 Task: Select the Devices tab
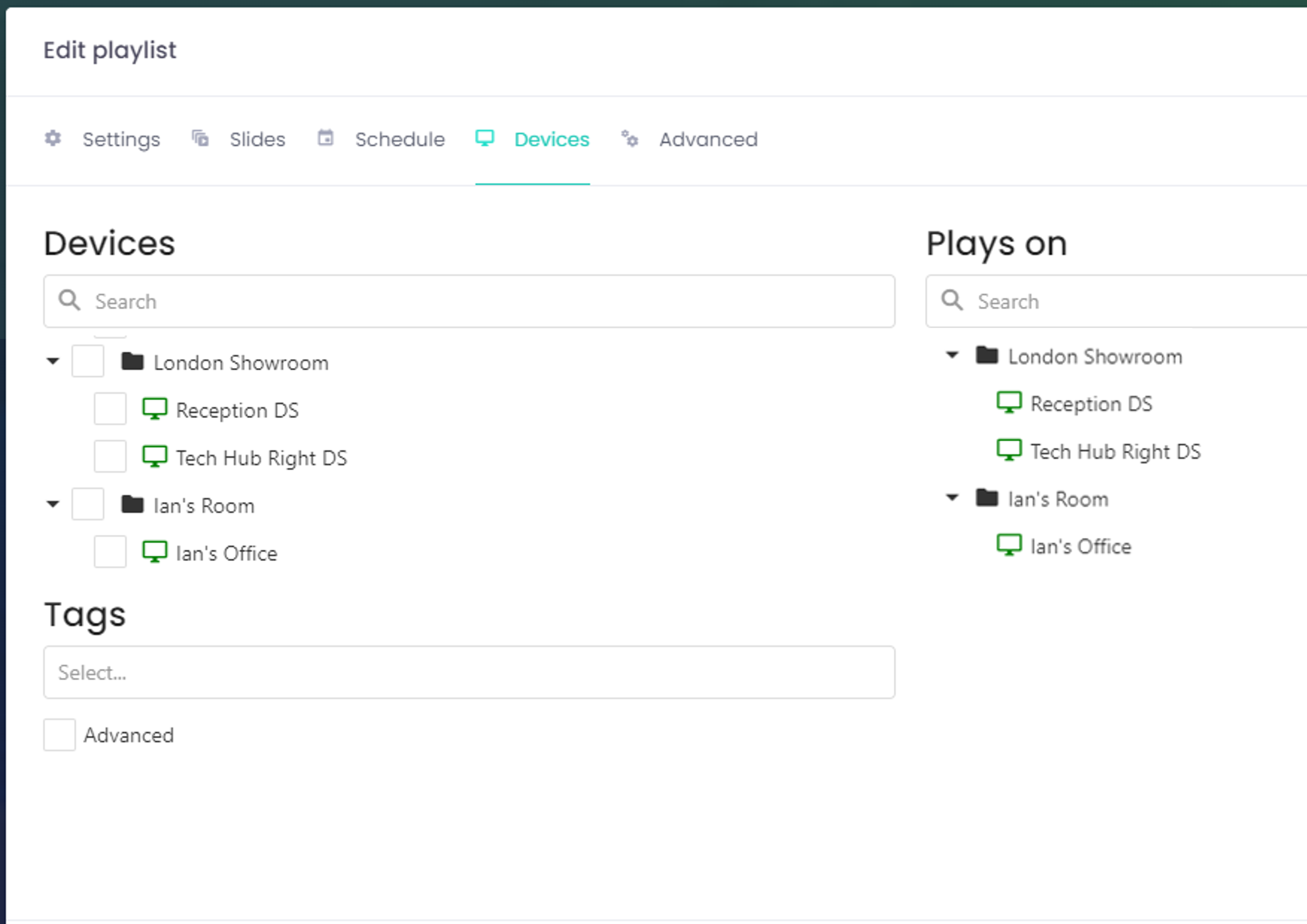tap(532, 139)
